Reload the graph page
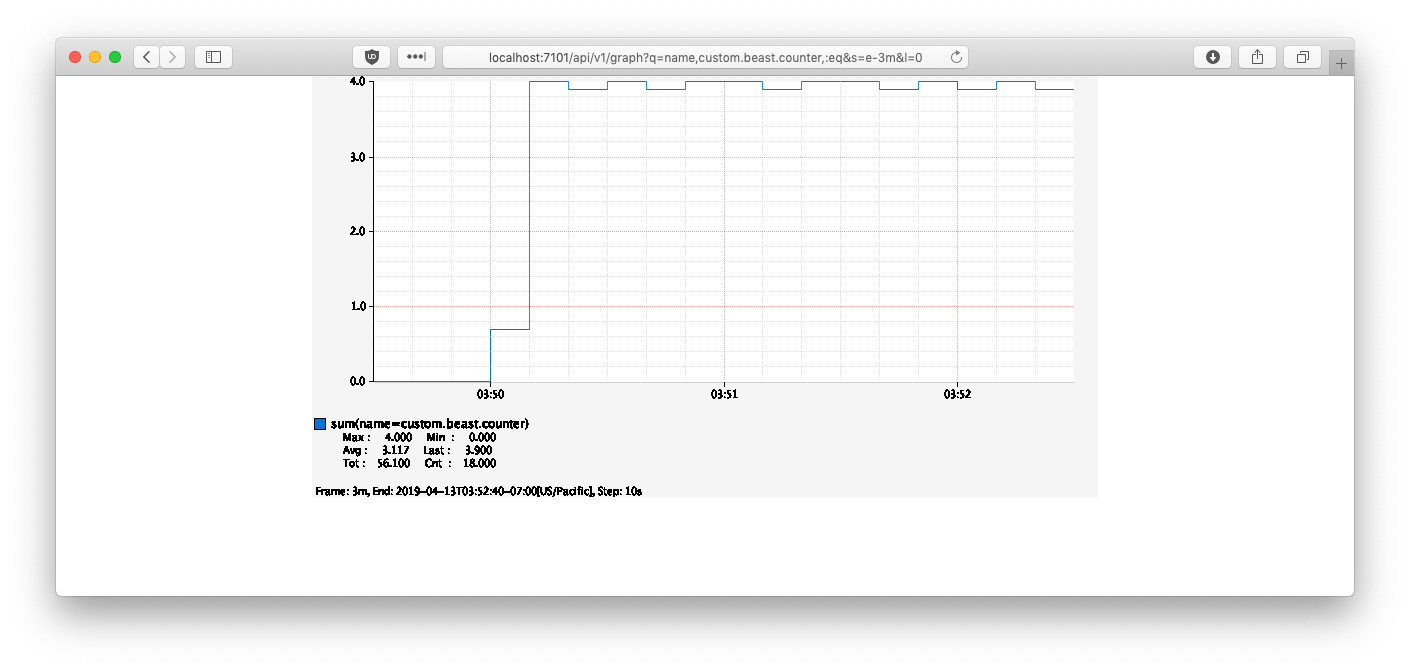This screenshot has width=1410, height=670. coord(956,57)
